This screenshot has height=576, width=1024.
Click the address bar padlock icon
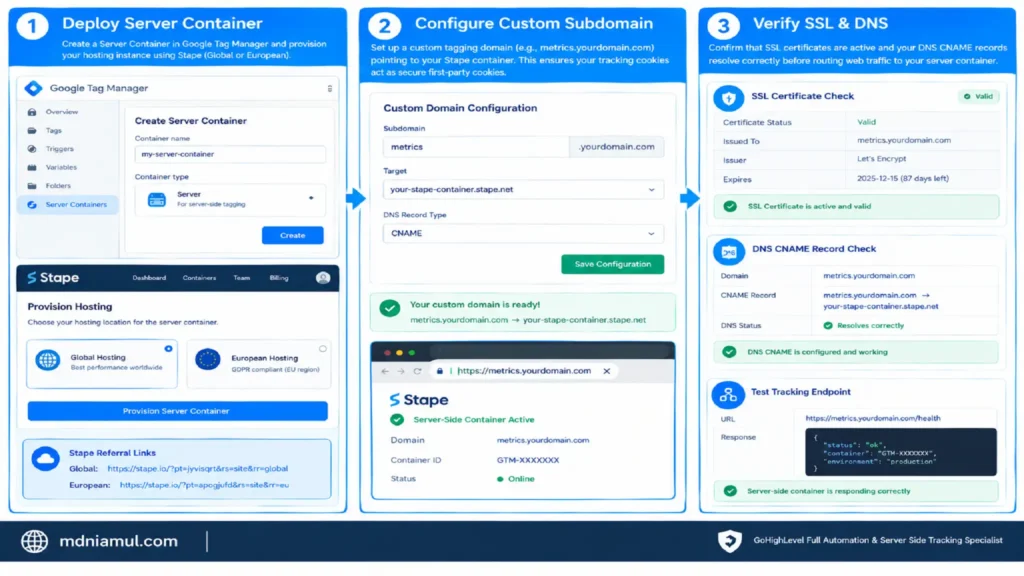click(x=440, y=371)
